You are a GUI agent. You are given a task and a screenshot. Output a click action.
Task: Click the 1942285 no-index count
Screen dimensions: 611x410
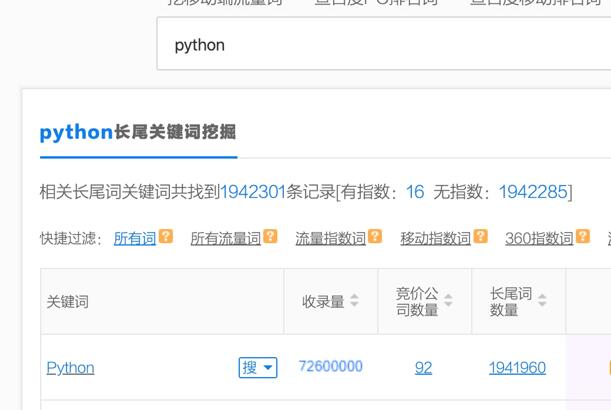(533, 192)
